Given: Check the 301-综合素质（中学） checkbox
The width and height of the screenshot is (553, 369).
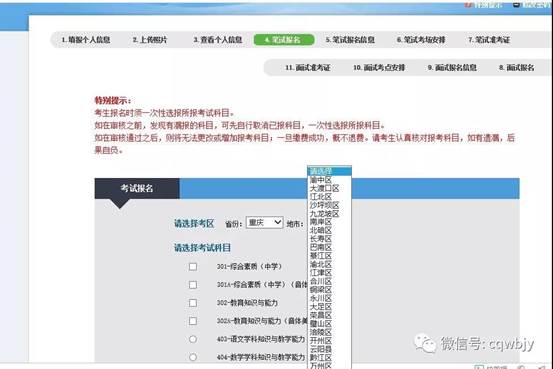Looking at the screenshot, I should point(193,267).
